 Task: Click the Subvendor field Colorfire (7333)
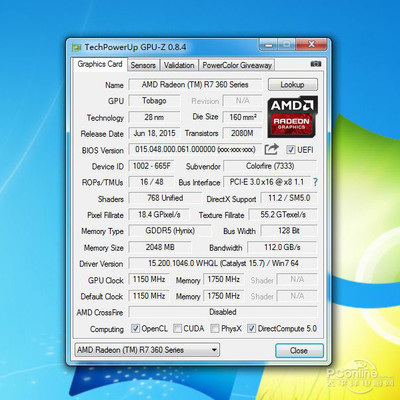270,166
